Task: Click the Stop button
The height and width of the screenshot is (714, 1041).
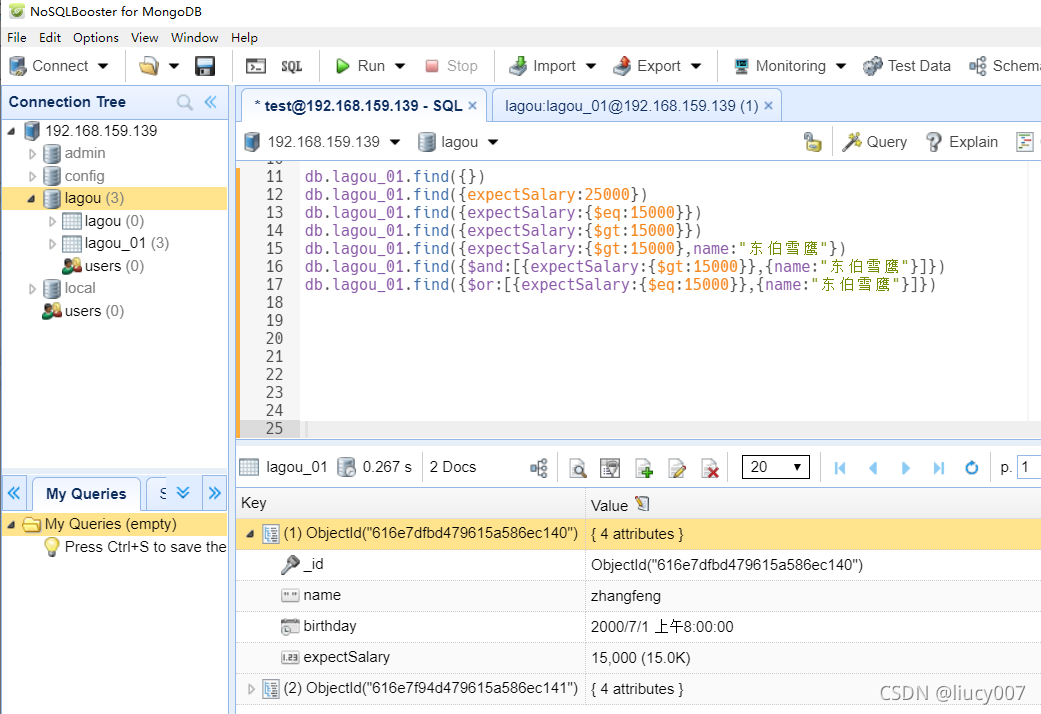Action: (x=451, y=66)
